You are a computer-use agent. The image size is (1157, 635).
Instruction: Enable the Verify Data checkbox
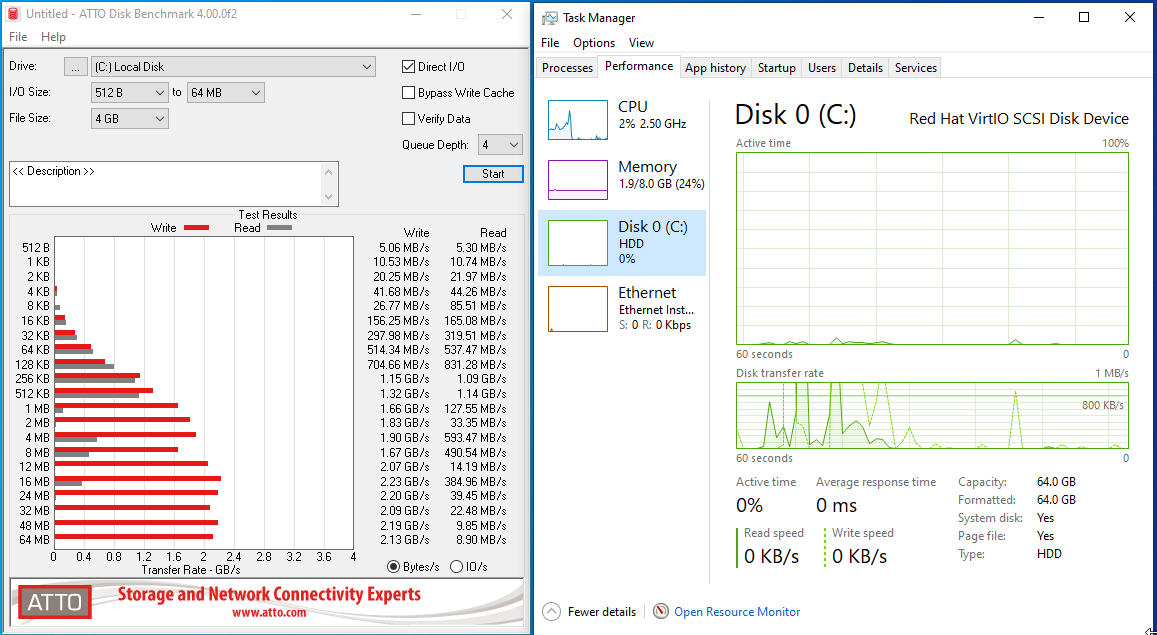click(x=408, y=118)
